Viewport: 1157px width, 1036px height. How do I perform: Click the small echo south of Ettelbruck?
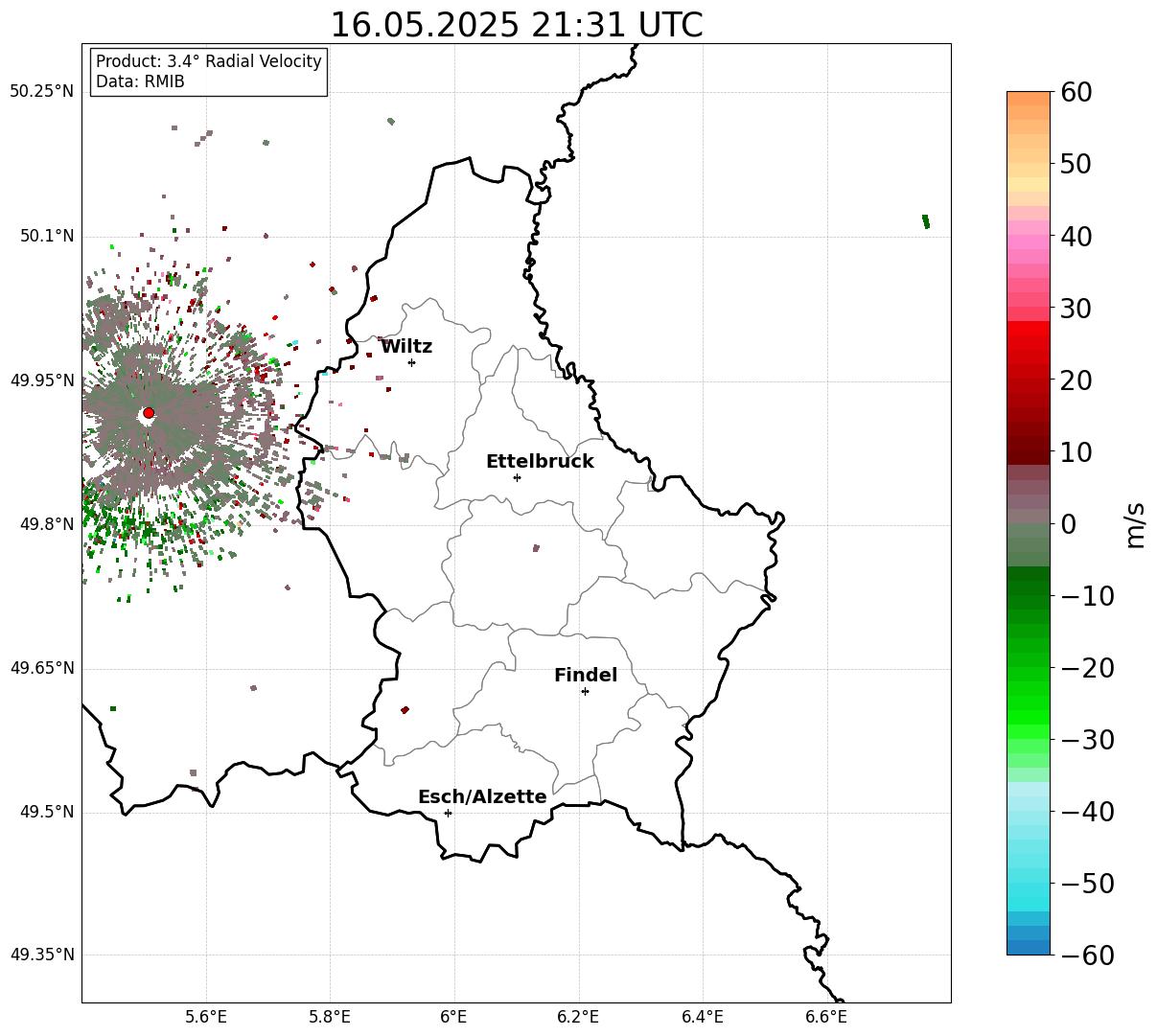536,548
